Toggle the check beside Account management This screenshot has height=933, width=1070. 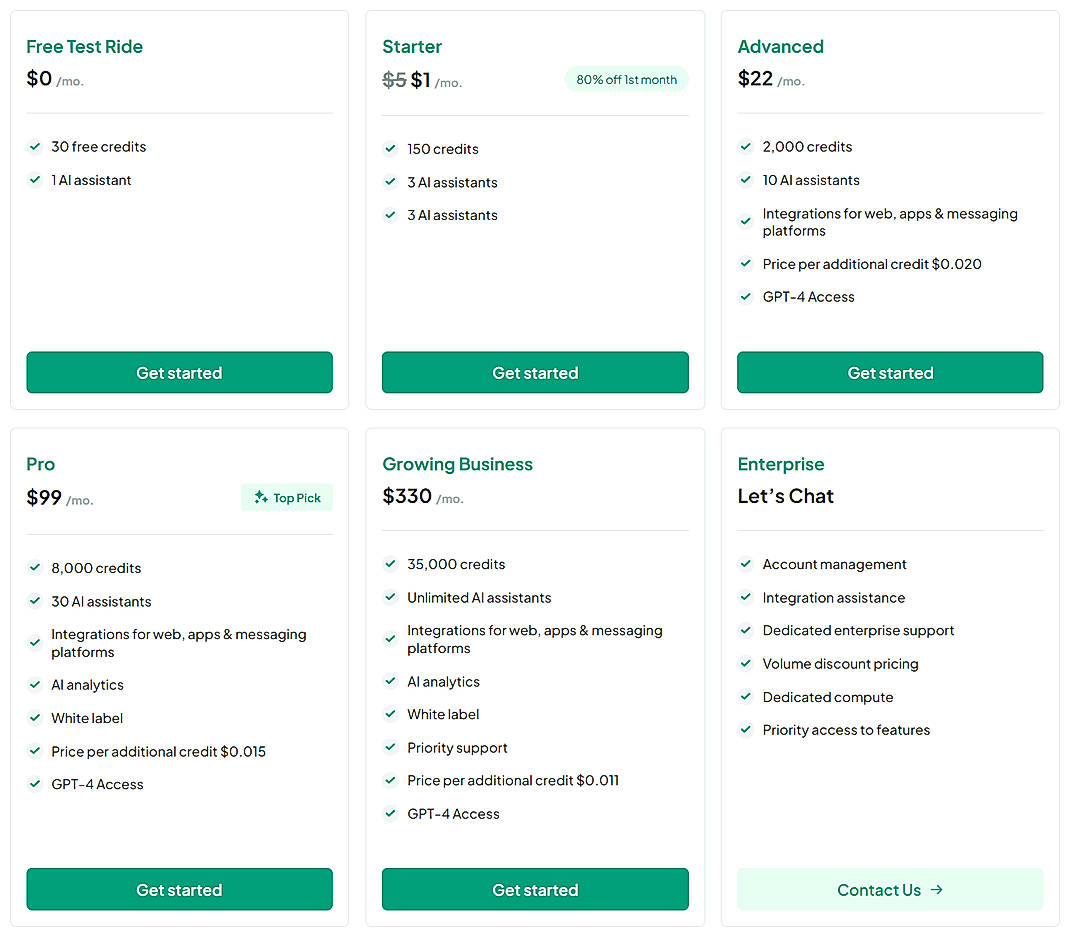click(x=745, y=564)
